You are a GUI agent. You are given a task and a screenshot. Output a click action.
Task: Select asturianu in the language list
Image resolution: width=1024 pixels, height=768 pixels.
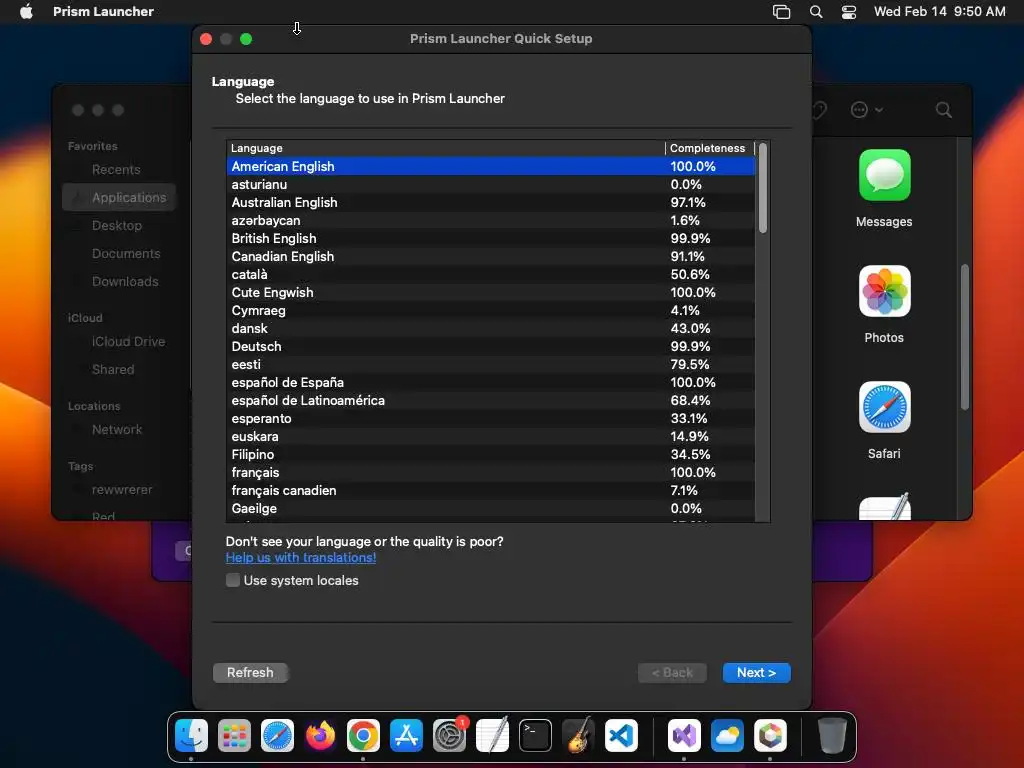point(491,185)
